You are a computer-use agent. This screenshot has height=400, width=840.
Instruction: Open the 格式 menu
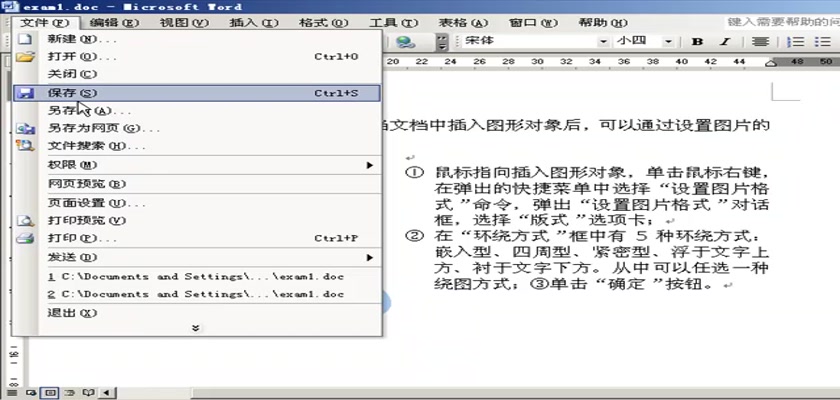(324, 22)
